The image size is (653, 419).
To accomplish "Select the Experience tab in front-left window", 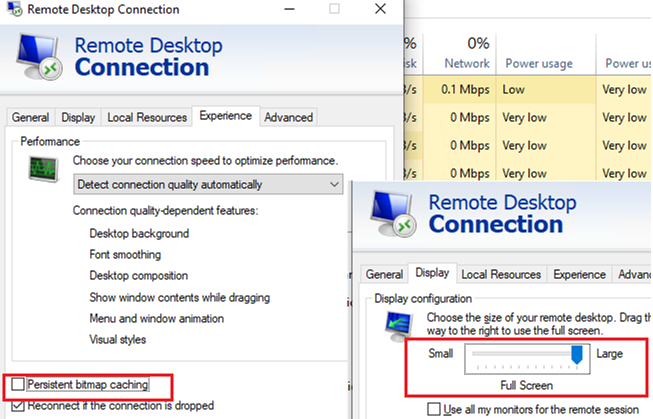I will (226, 116).
